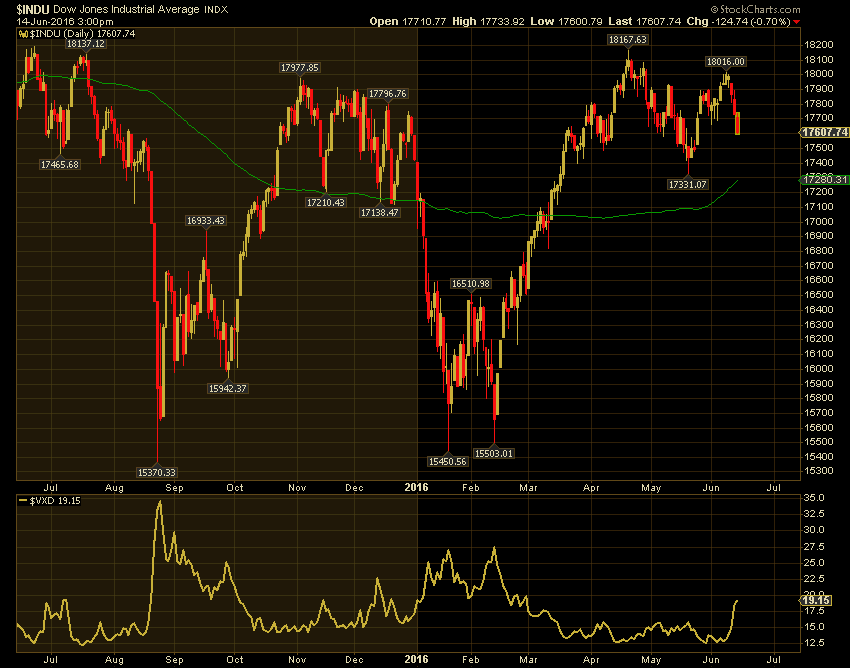Select the $INDU ticker symbol in the title
Screen dimensions: 850x668
point(33,10)
